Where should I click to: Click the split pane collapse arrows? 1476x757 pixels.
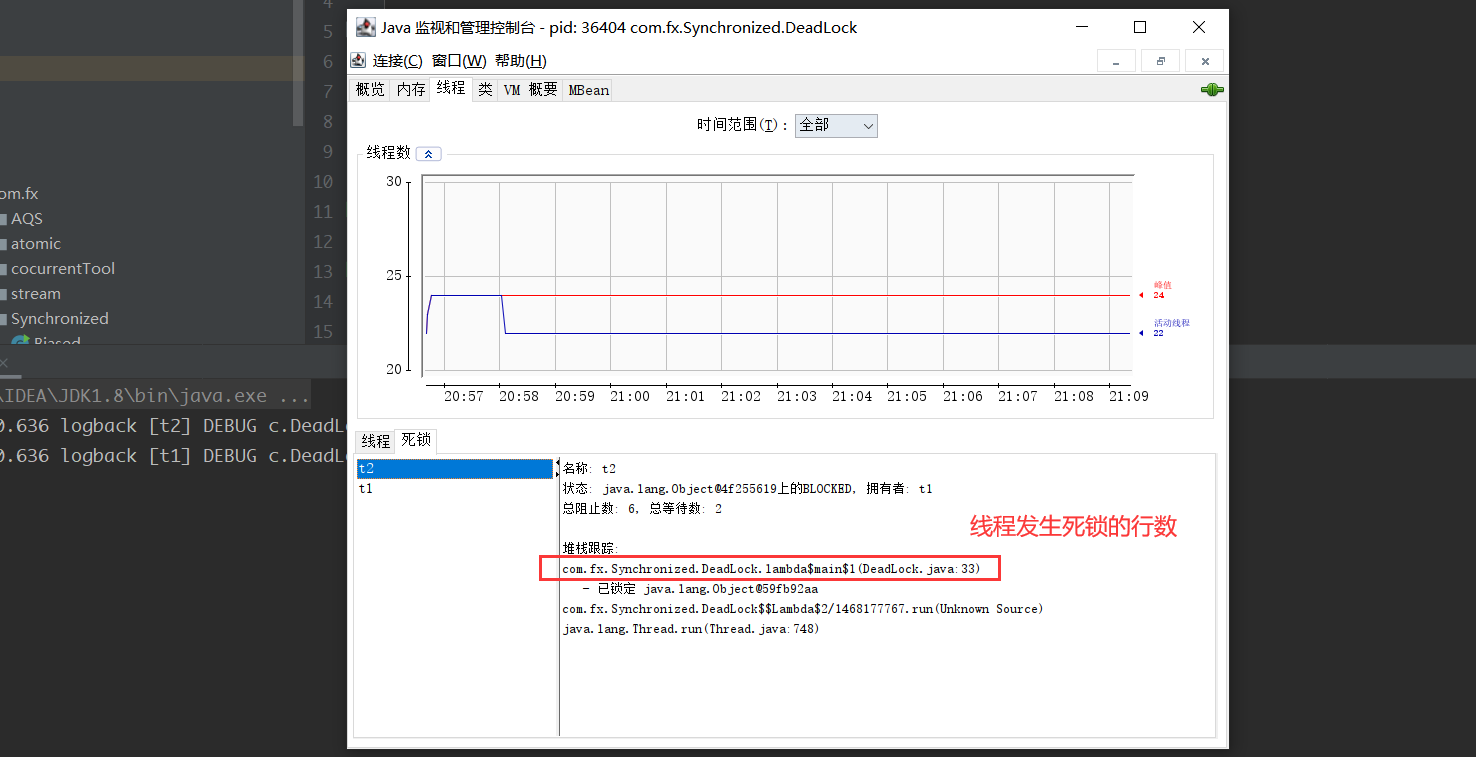tap(558, 468)
